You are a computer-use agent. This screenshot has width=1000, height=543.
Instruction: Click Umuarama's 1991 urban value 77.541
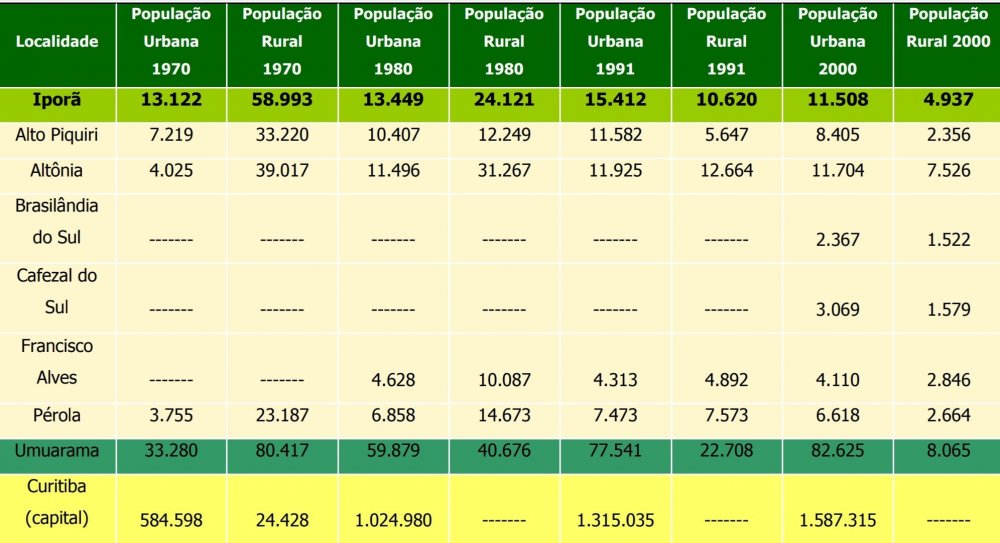(x=615, y=451)
